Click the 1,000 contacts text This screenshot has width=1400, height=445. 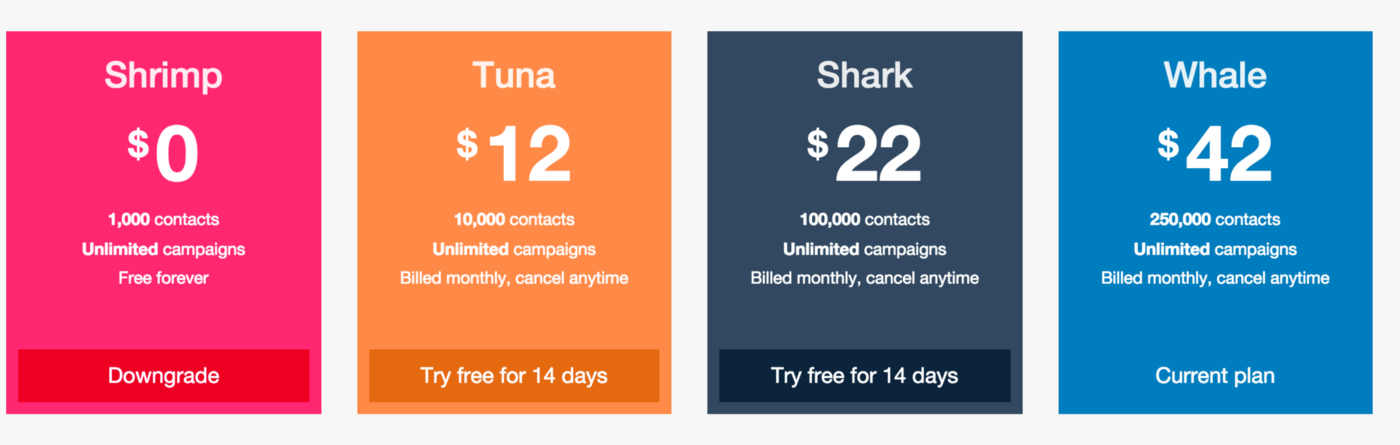click(x=163, y=220)
